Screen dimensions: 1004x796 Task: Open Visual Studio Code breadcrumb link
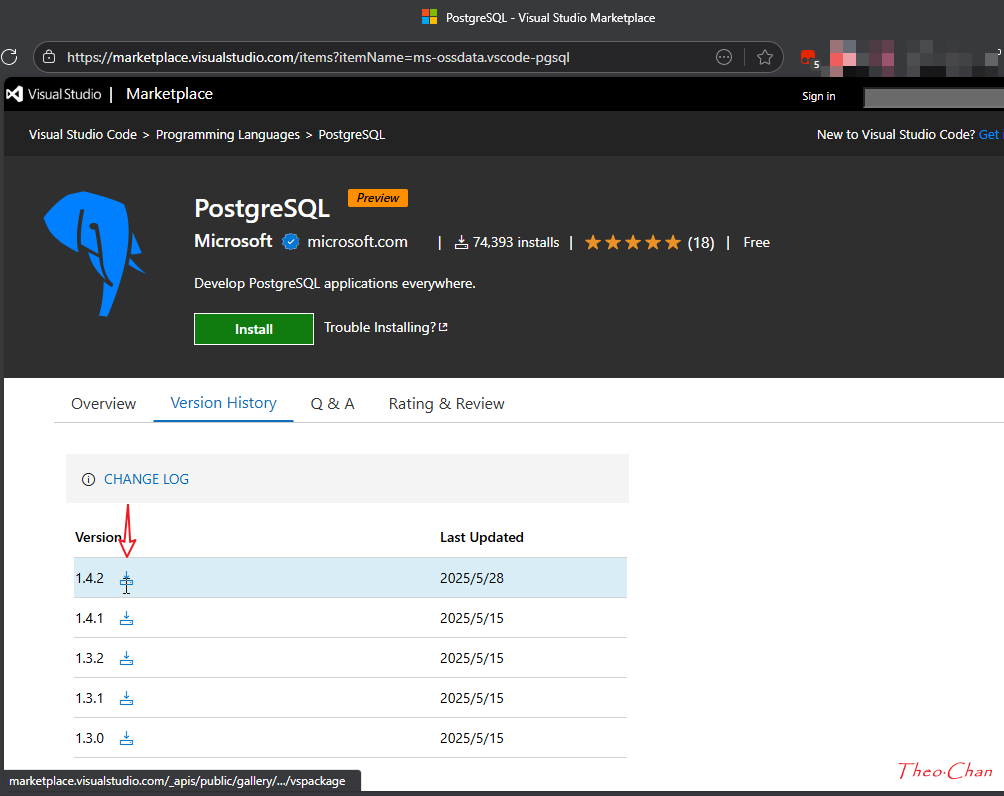click(x=83, y=134)
